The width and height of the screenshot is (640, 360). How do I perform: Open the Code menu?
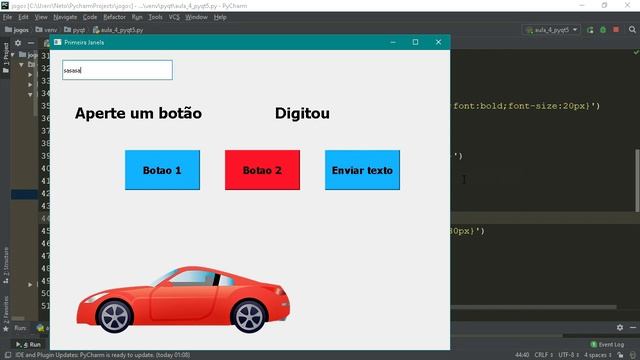point(90,17)
